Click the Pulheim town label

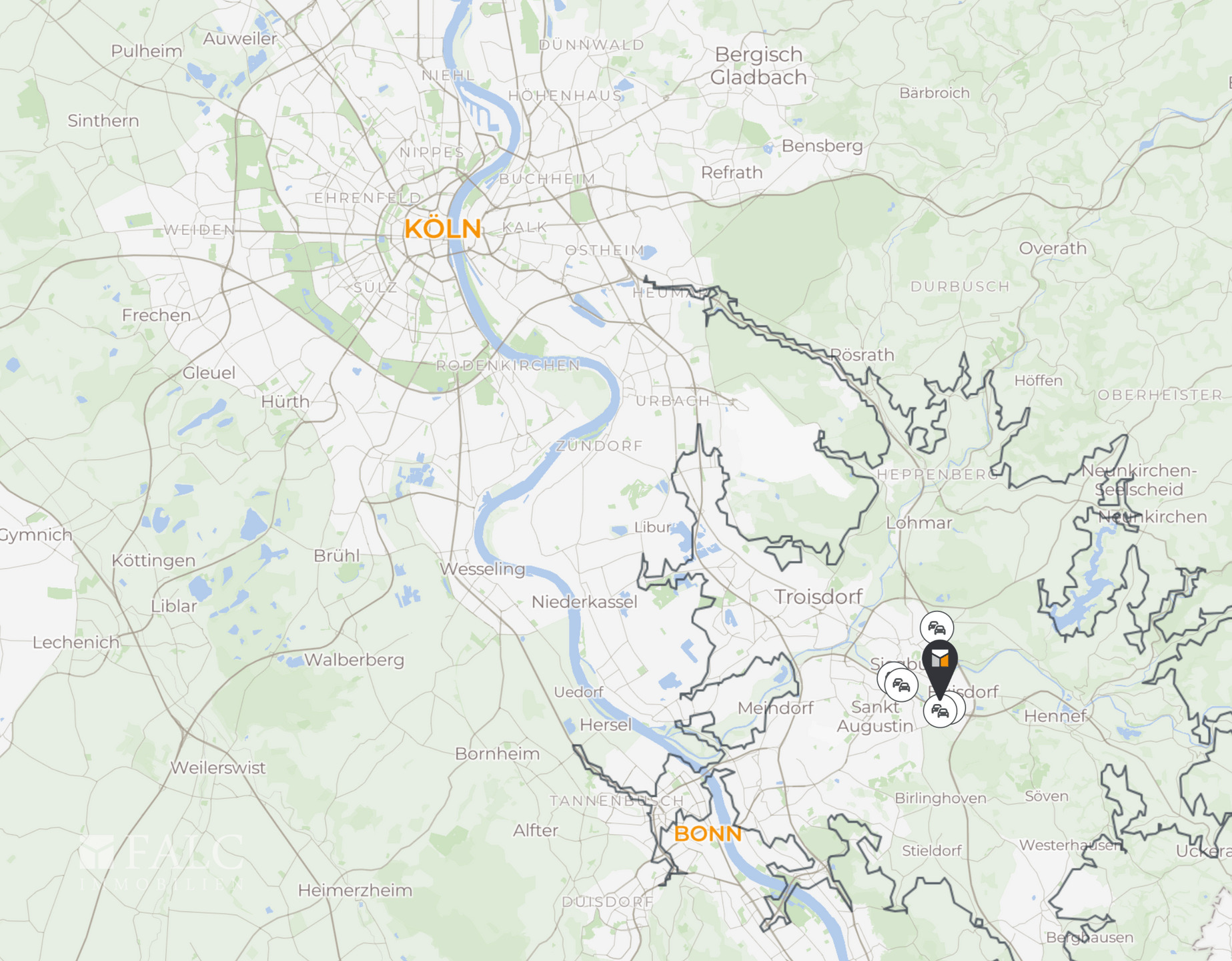pos(147,51)
